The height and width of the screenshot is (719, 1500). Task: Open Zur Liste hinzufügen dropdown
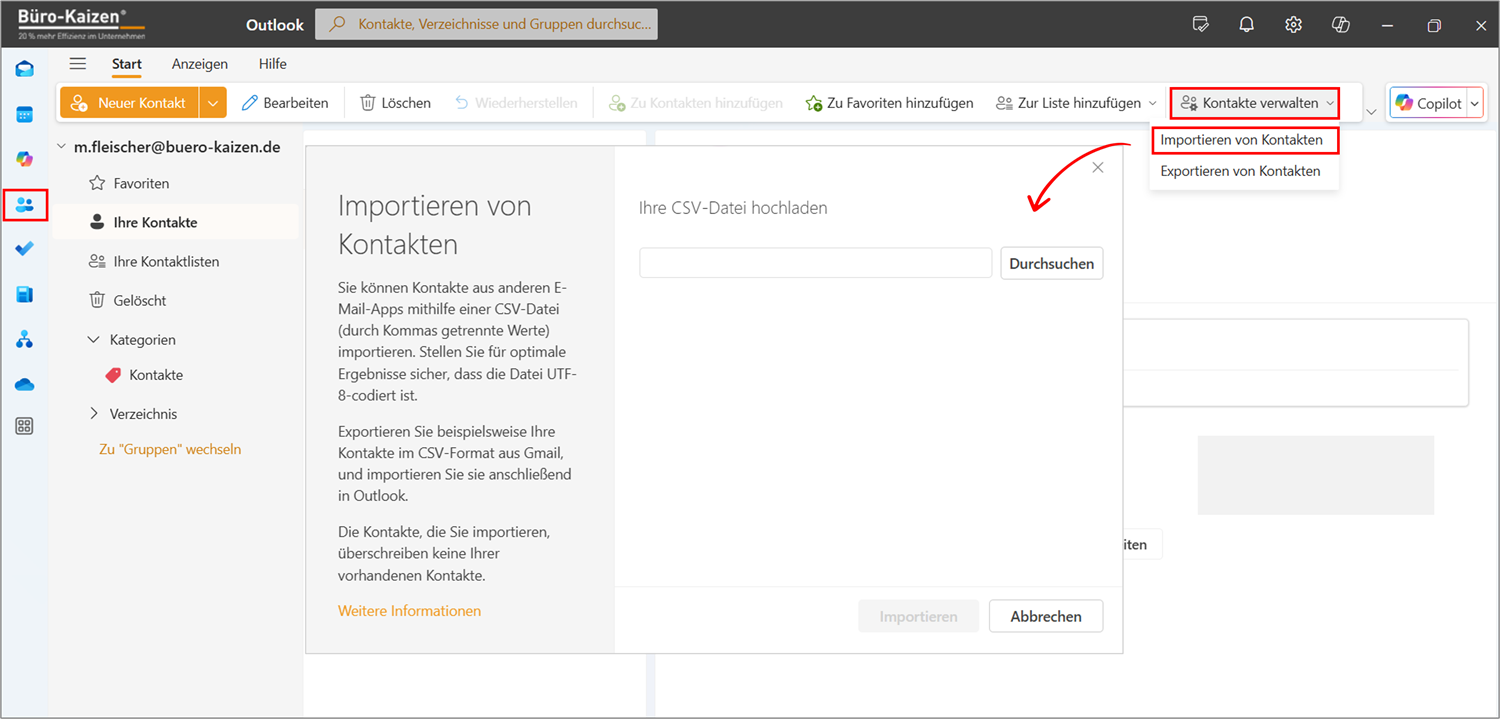click(1076, 103)
